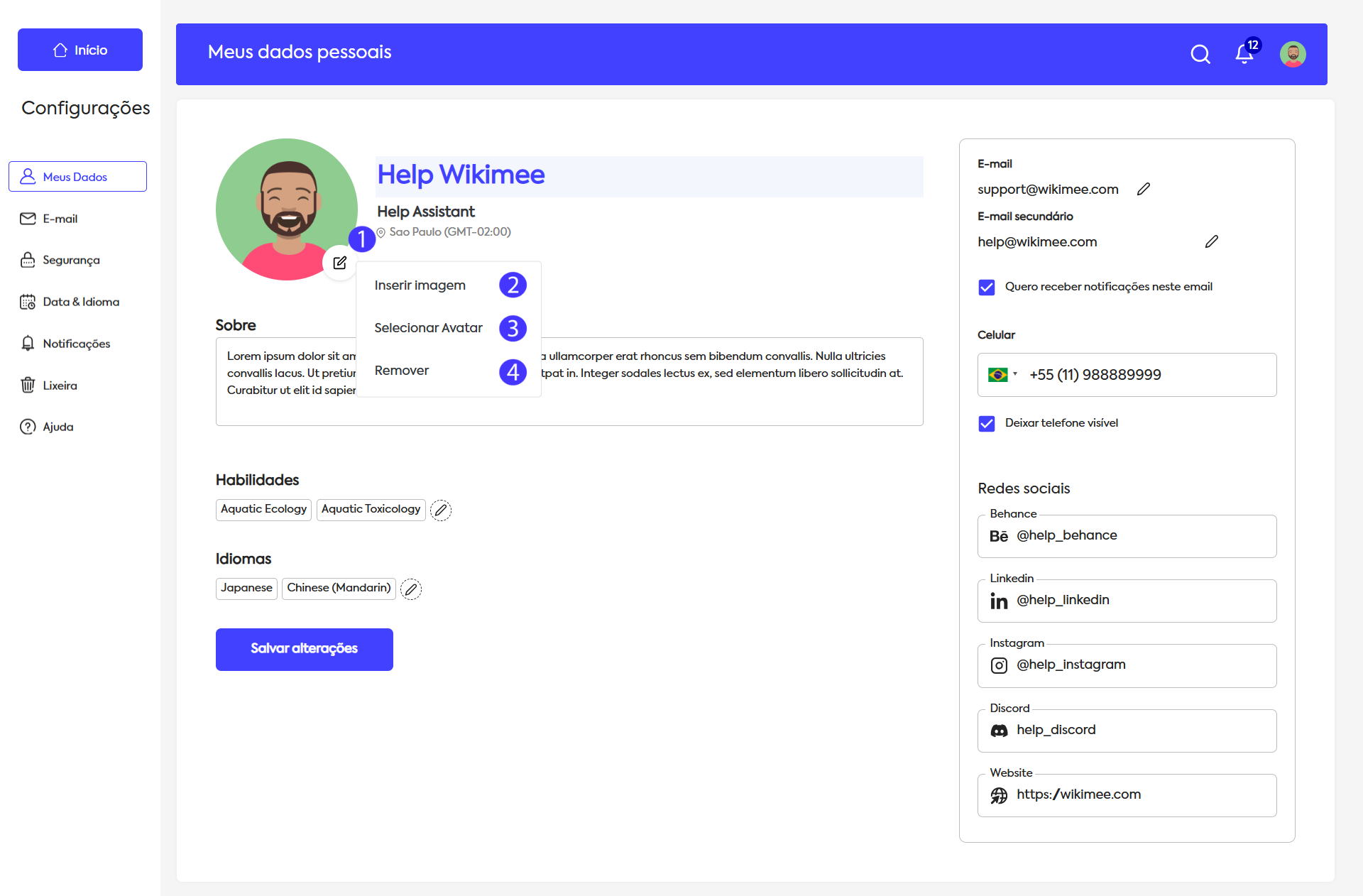Viewport: 1363px width, 896px height.
Task: Choose Selecionar Avatar menu option
Action: (428, 327)
